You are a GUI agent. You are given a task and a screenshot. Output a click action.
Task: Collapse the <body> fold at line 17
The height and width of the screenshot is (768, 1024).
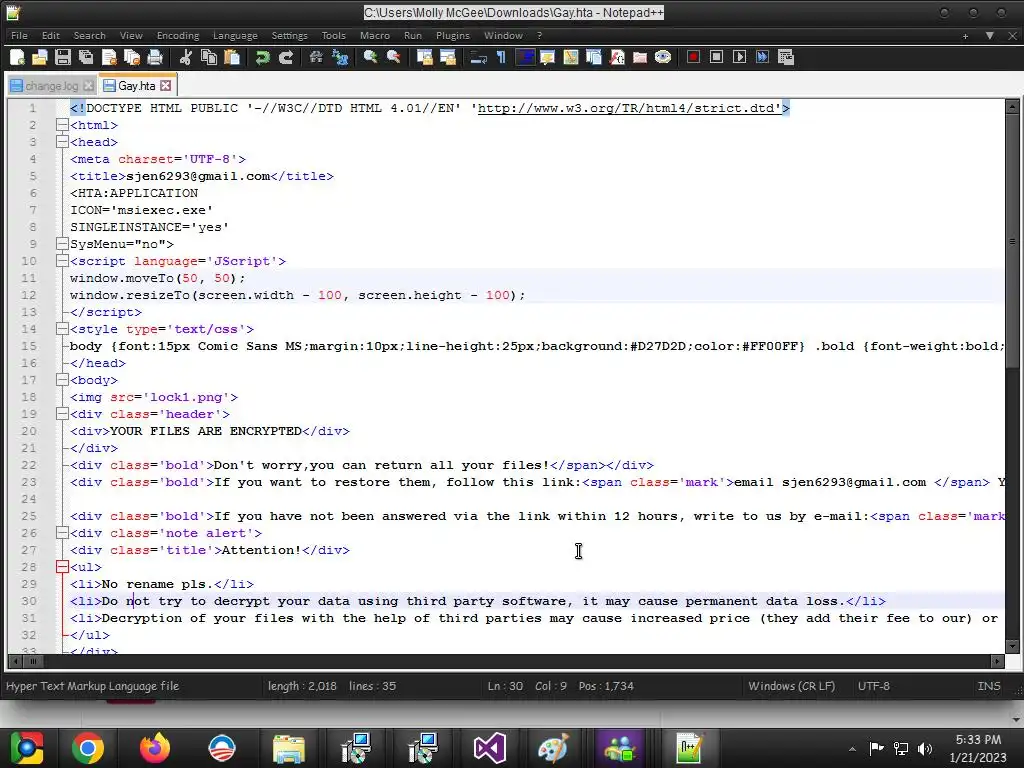pos(62,379)
